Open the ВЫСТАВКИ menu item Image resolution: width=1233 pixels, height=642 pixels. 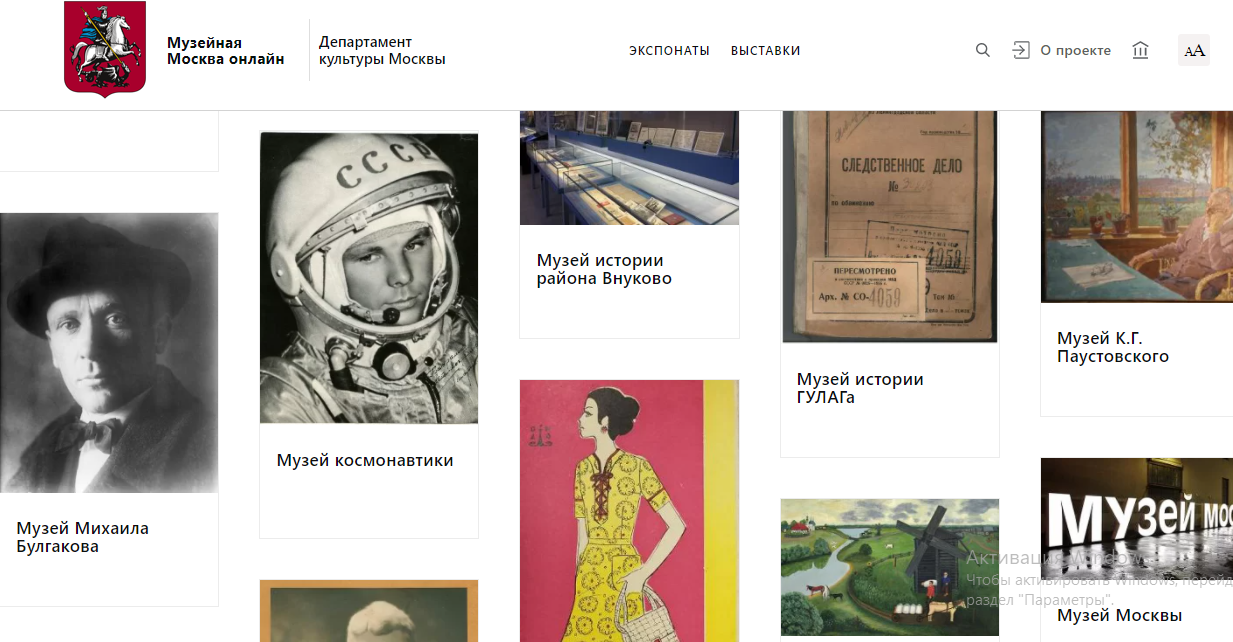click(765, 50)
